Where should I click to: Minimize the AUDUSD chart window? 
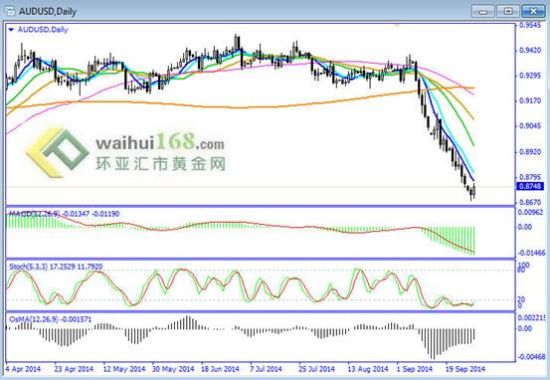(x=483, y=11)
